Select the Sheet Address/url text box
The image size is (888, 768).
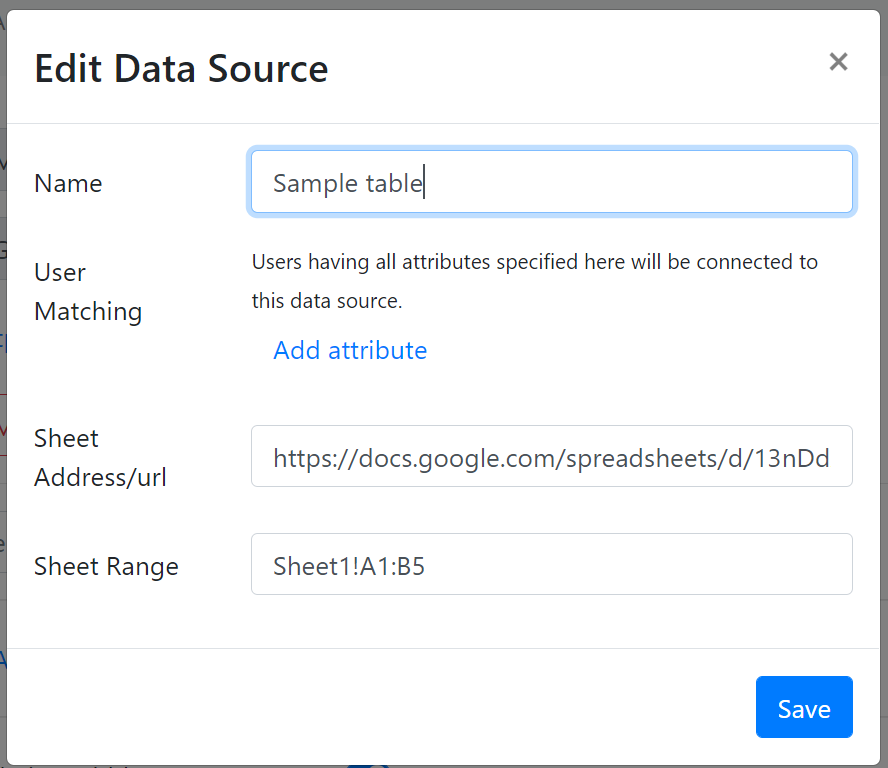[552, 456]
